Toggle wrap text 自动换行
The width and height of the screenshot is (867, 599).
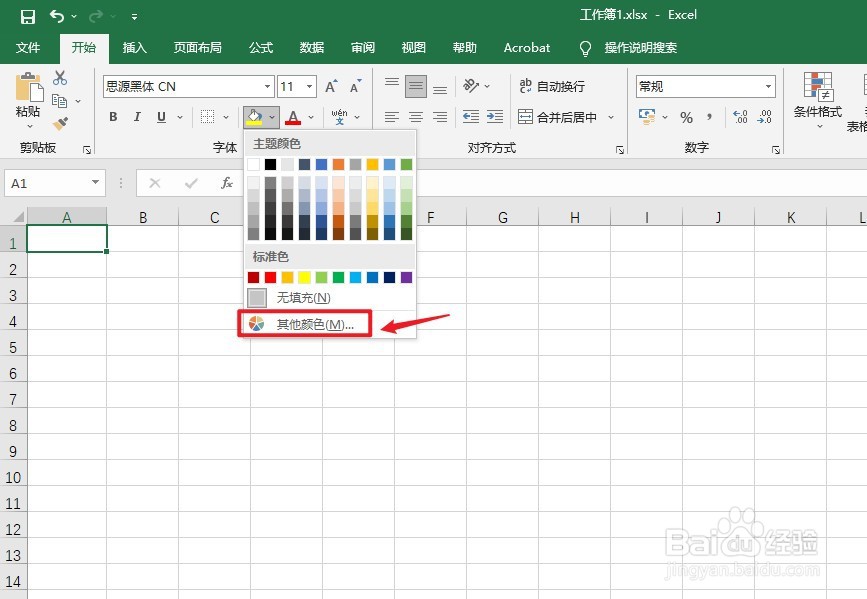[x=552, y=86]
